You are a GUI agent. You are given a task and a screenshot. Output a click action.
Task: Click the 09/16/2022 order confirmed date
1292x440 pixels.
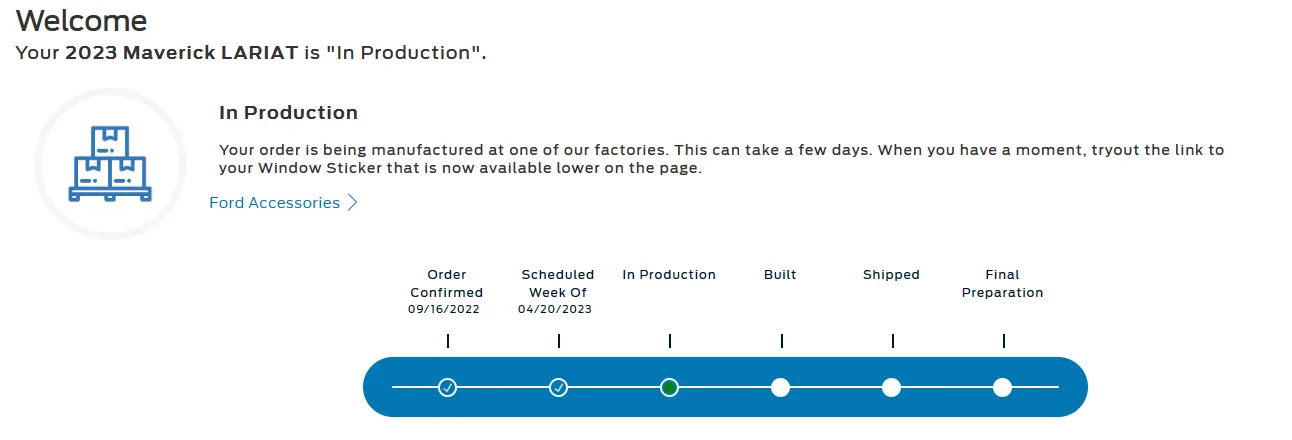(x=444, y=309)
